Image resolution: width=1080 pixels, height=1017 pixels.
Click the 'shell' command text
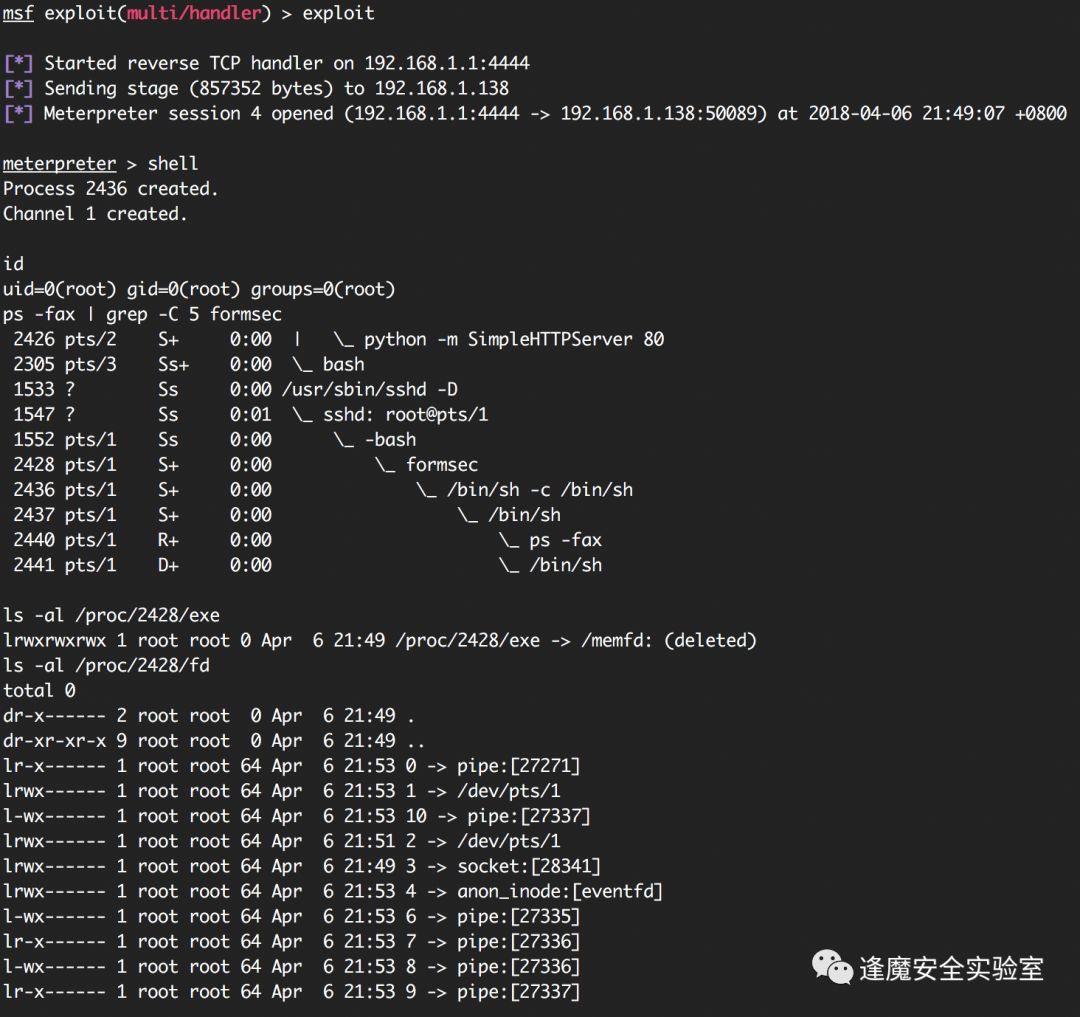click(x=173, y=164)
